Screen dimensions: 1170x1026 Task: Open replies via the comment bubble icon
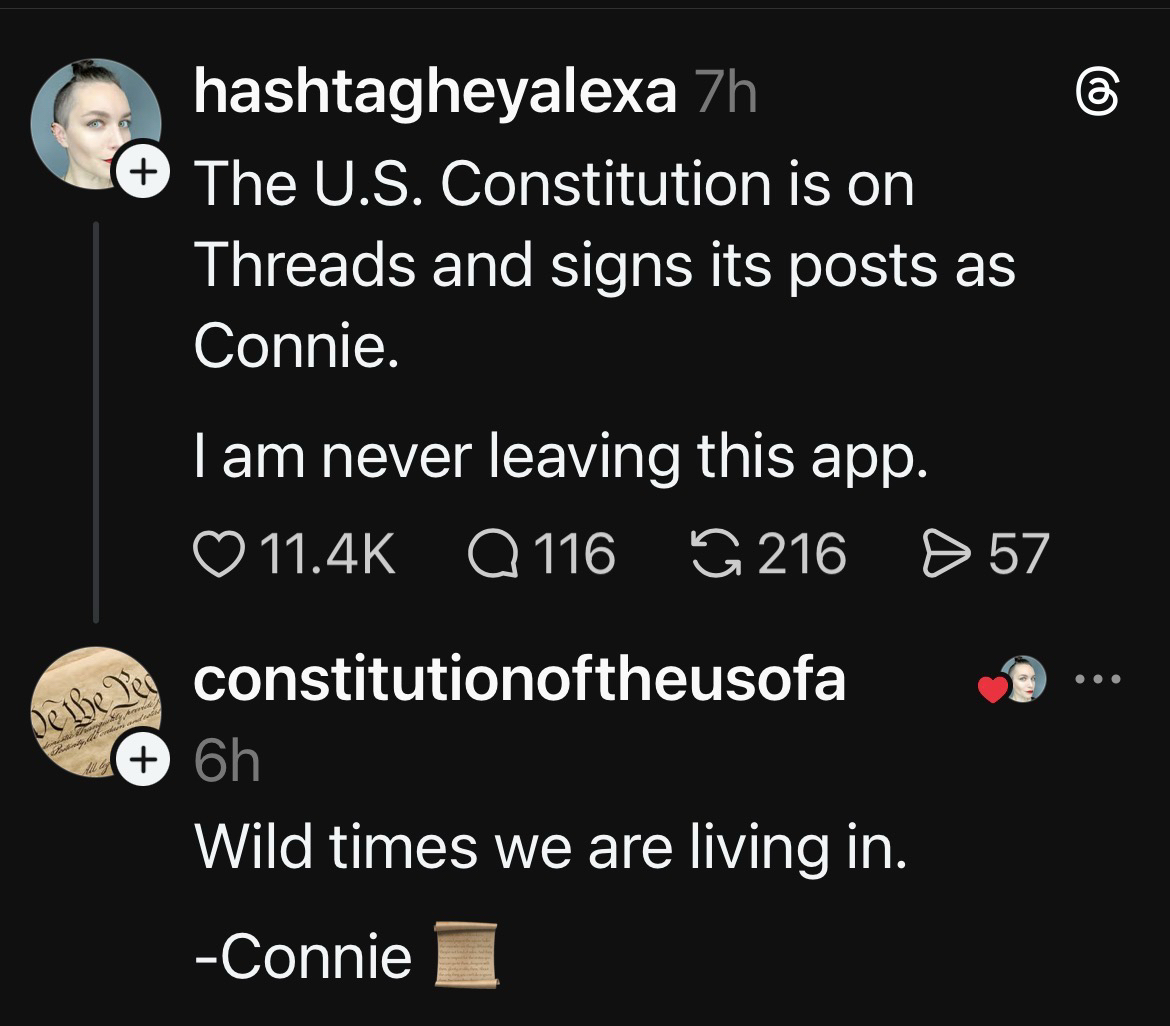coord(494,554)
